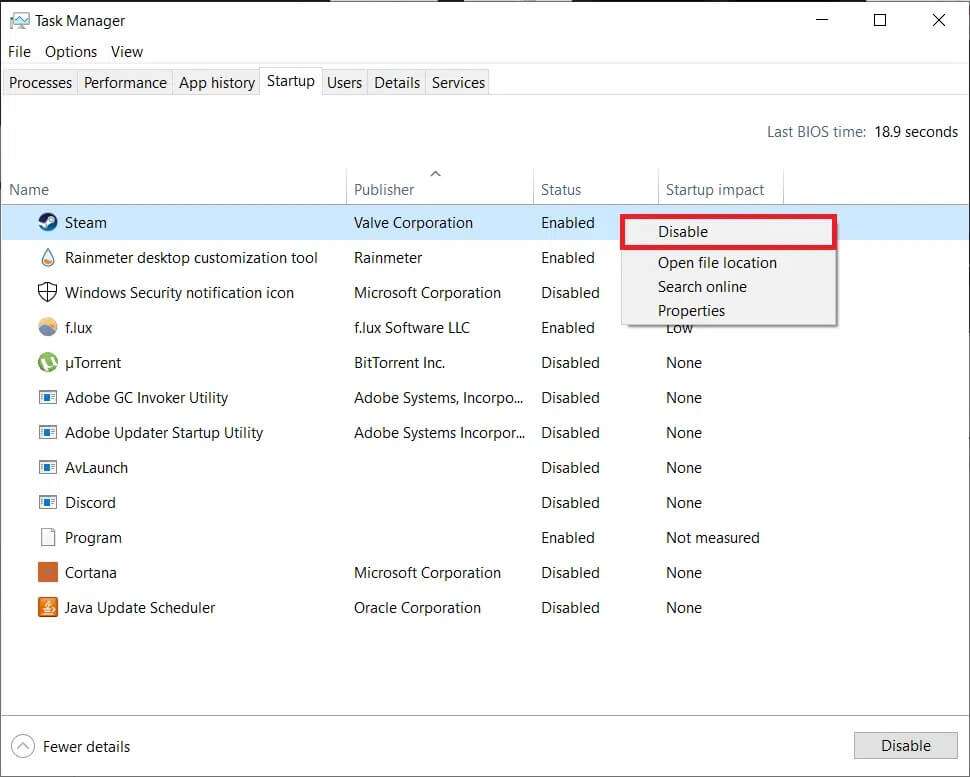
Task: Choose Properties in the context menu
Action: point(728,311)
